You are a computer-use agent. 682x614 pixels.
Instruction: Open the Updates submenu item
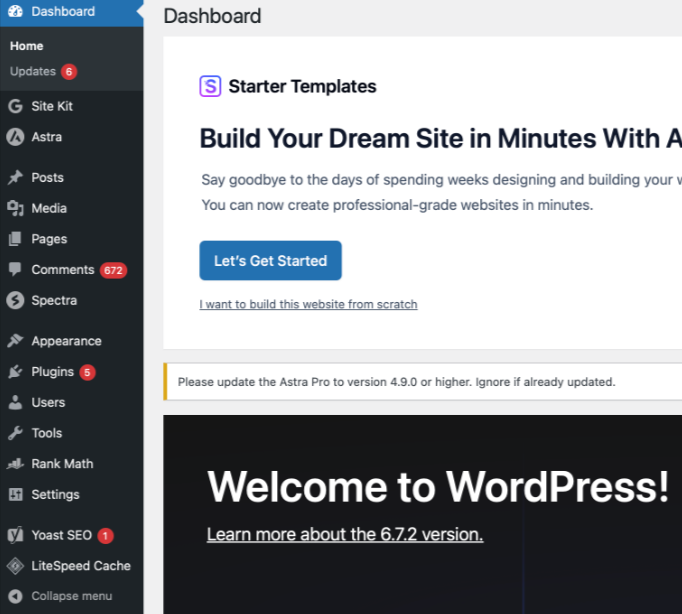(33, 71)
